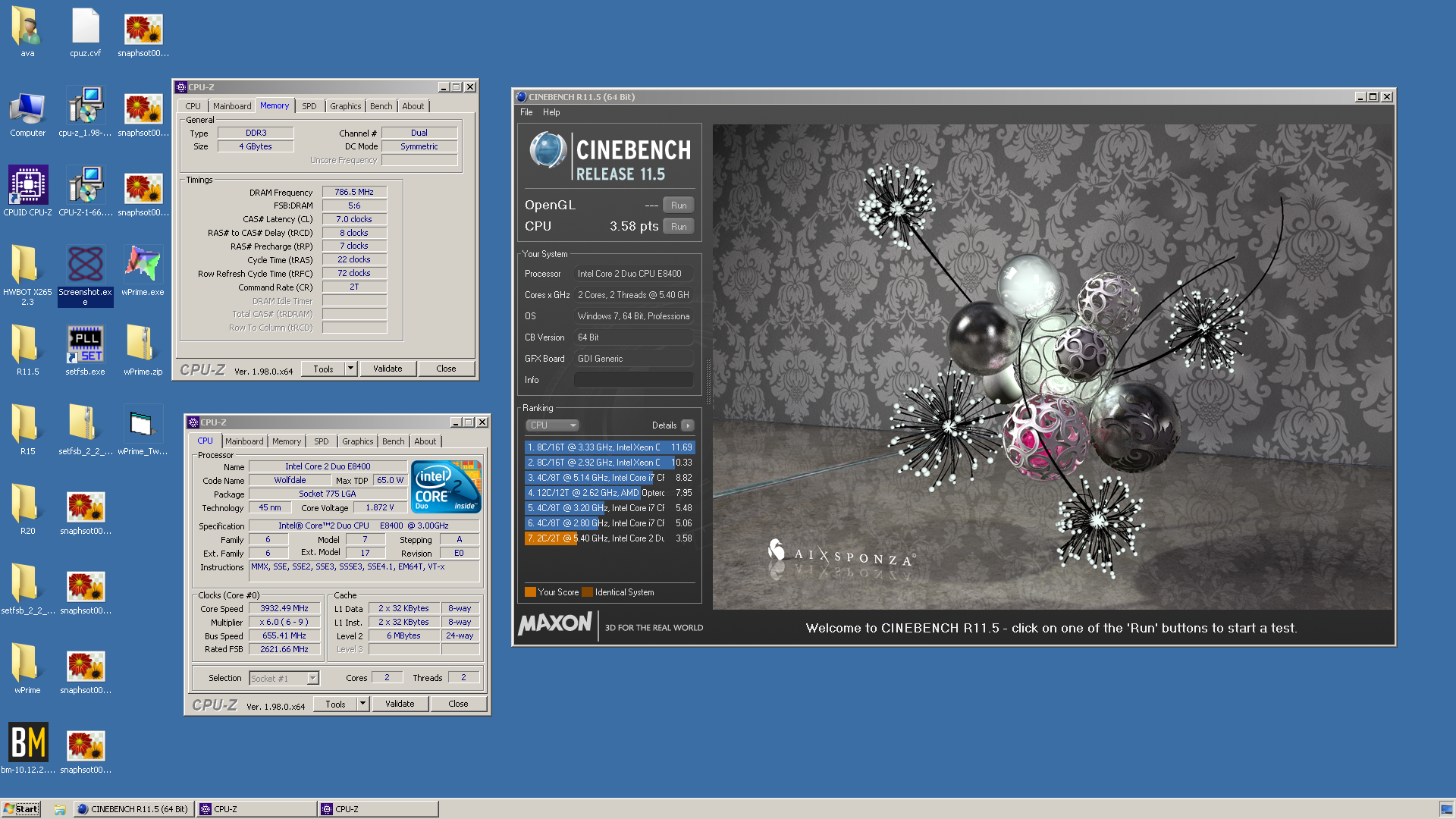Open Windows Explorer quick launch icon
This screenshot has width=1456, height=819.
coord(59,809)
